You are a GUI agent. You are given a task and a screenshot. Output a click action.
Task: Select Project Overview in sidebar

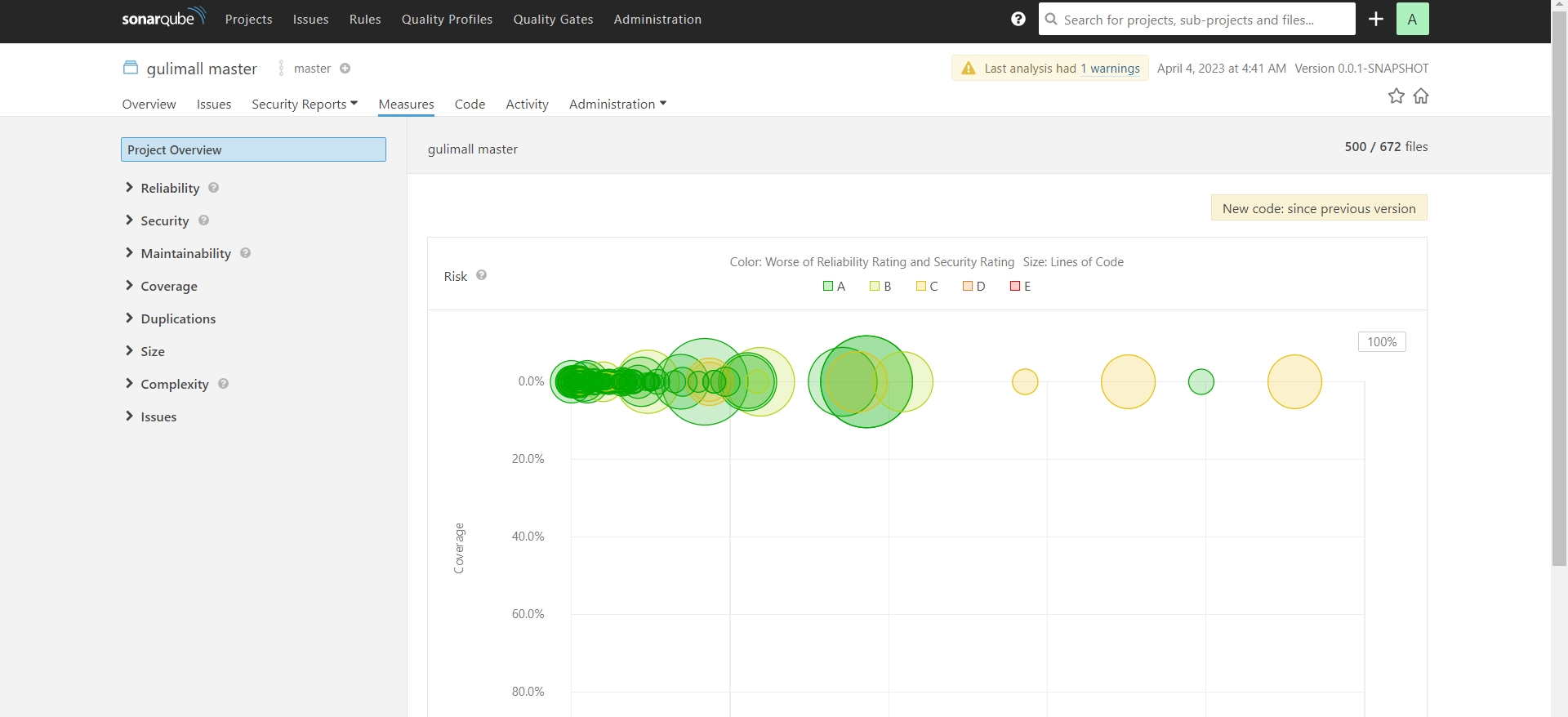pos(253,149)
